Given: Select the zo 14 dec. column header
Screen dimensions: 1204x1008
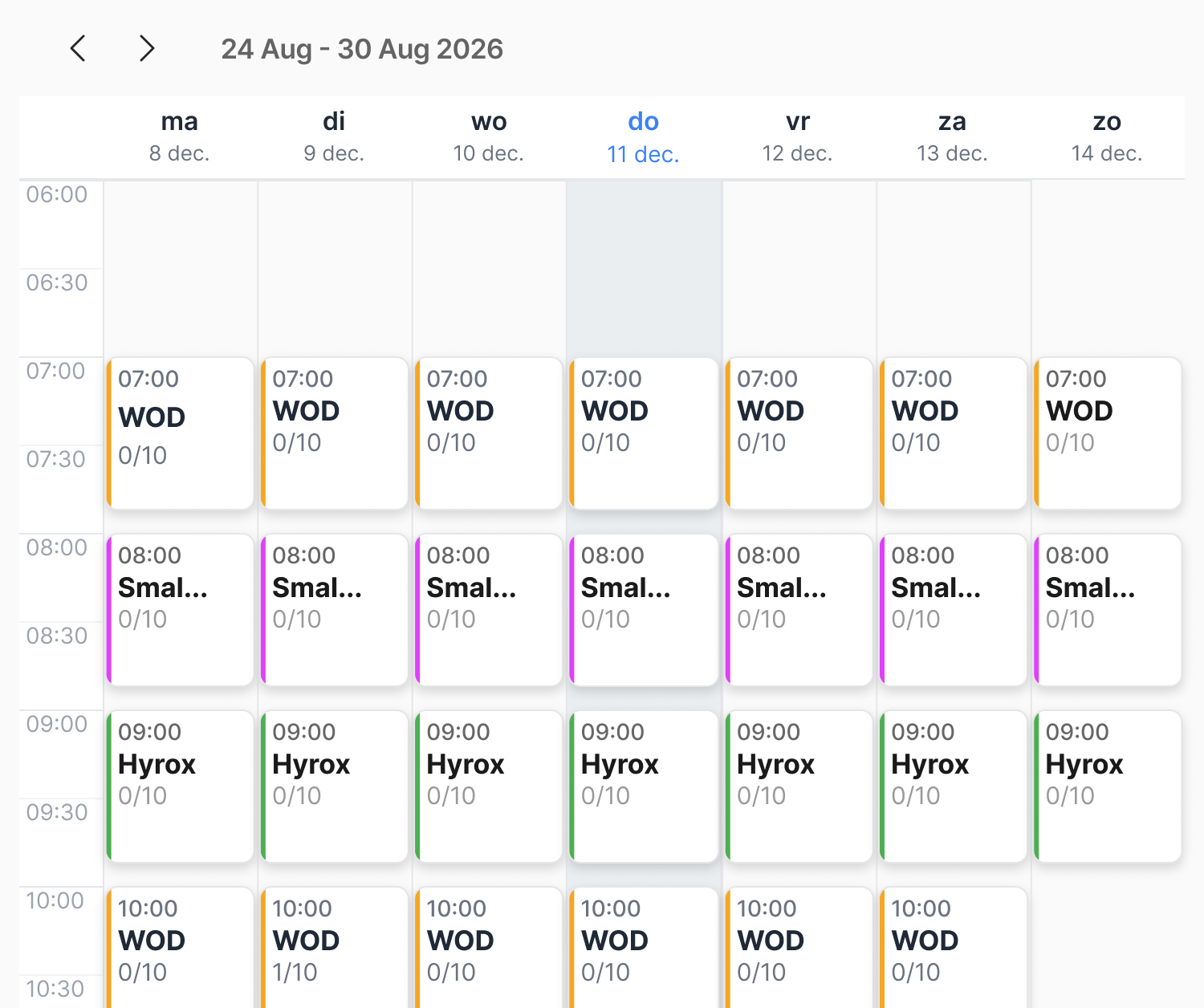Looking at the screenshot, I should pos(1107,136).
